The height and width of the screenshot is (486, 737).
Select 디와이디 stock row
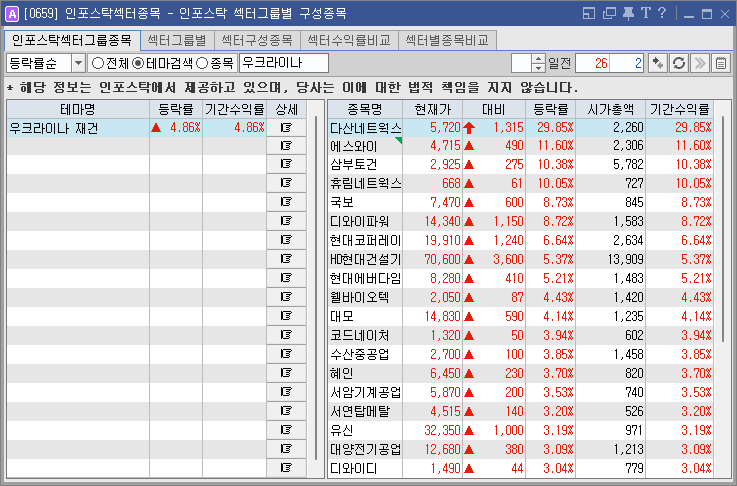tap(520, 469)
